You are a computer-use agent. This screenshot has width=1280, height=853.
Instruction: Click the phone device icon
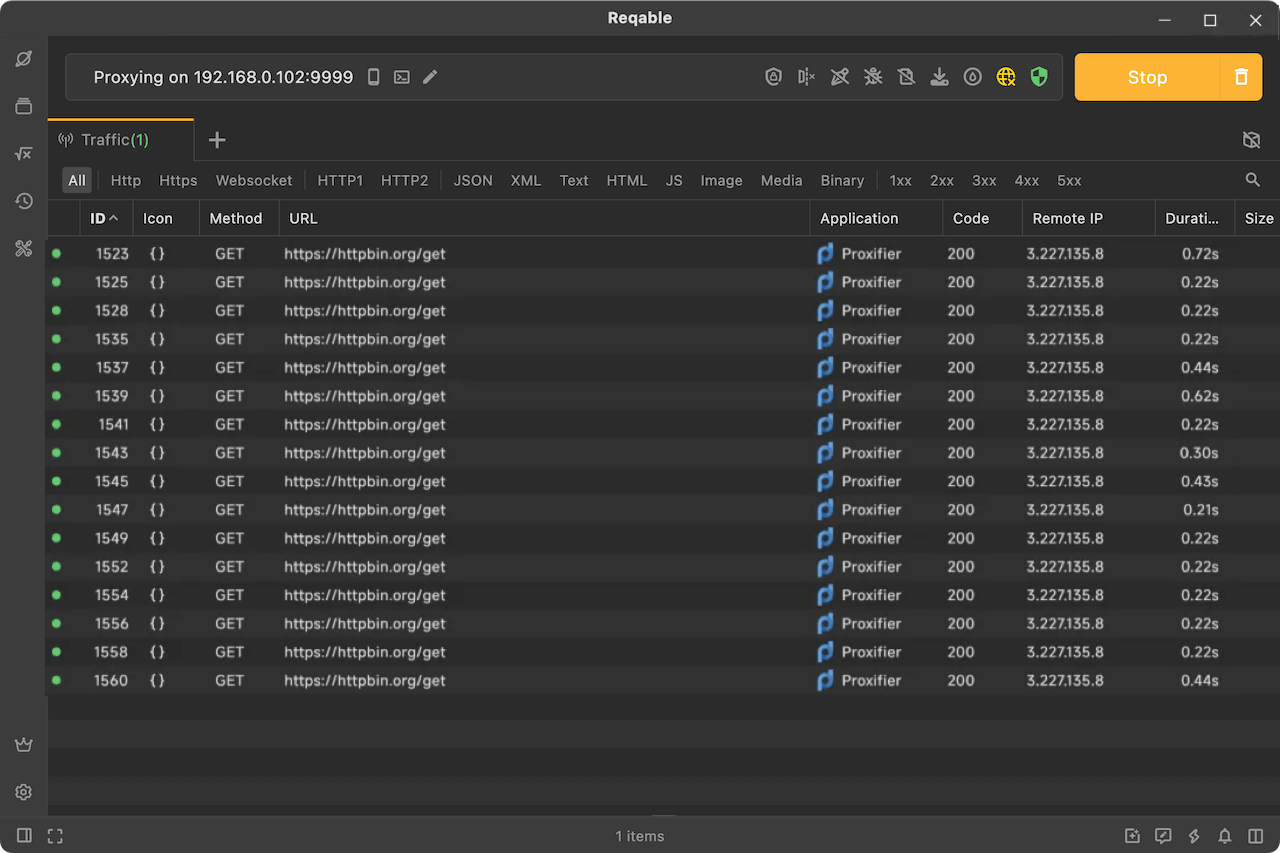click(373, 77)
